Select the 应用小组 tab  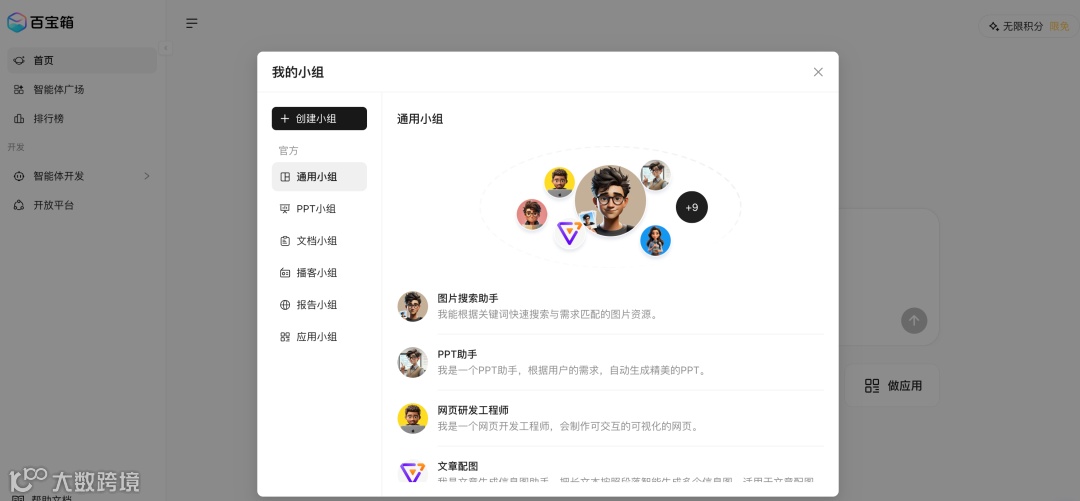point(319,336)
